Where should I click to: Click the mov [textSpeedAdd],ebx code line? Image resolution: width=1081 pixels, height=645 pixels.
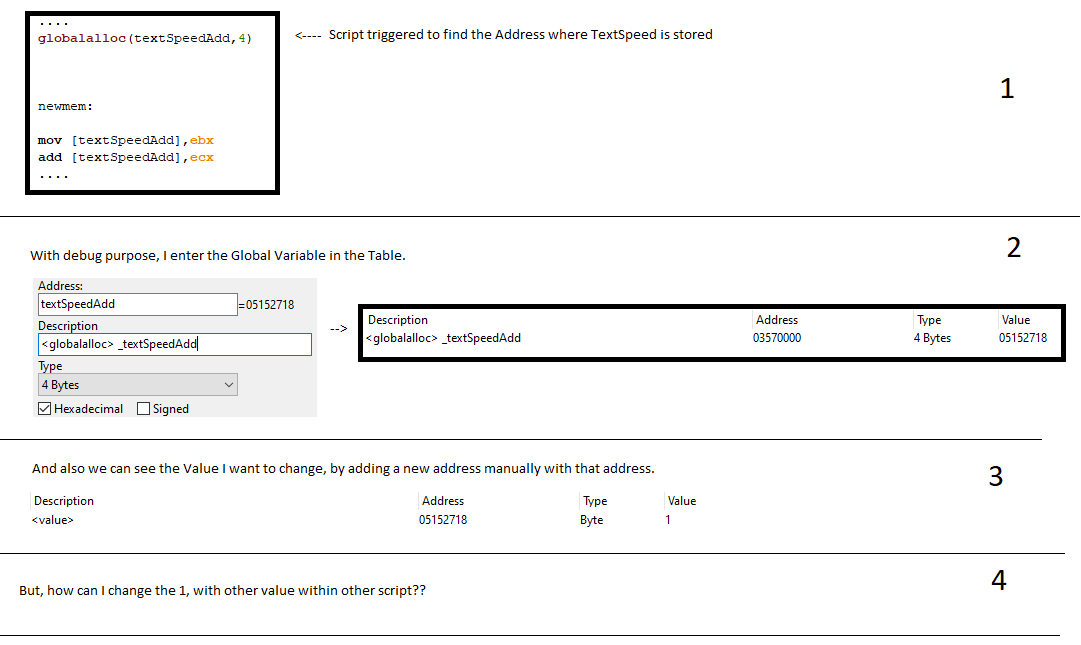126,140
